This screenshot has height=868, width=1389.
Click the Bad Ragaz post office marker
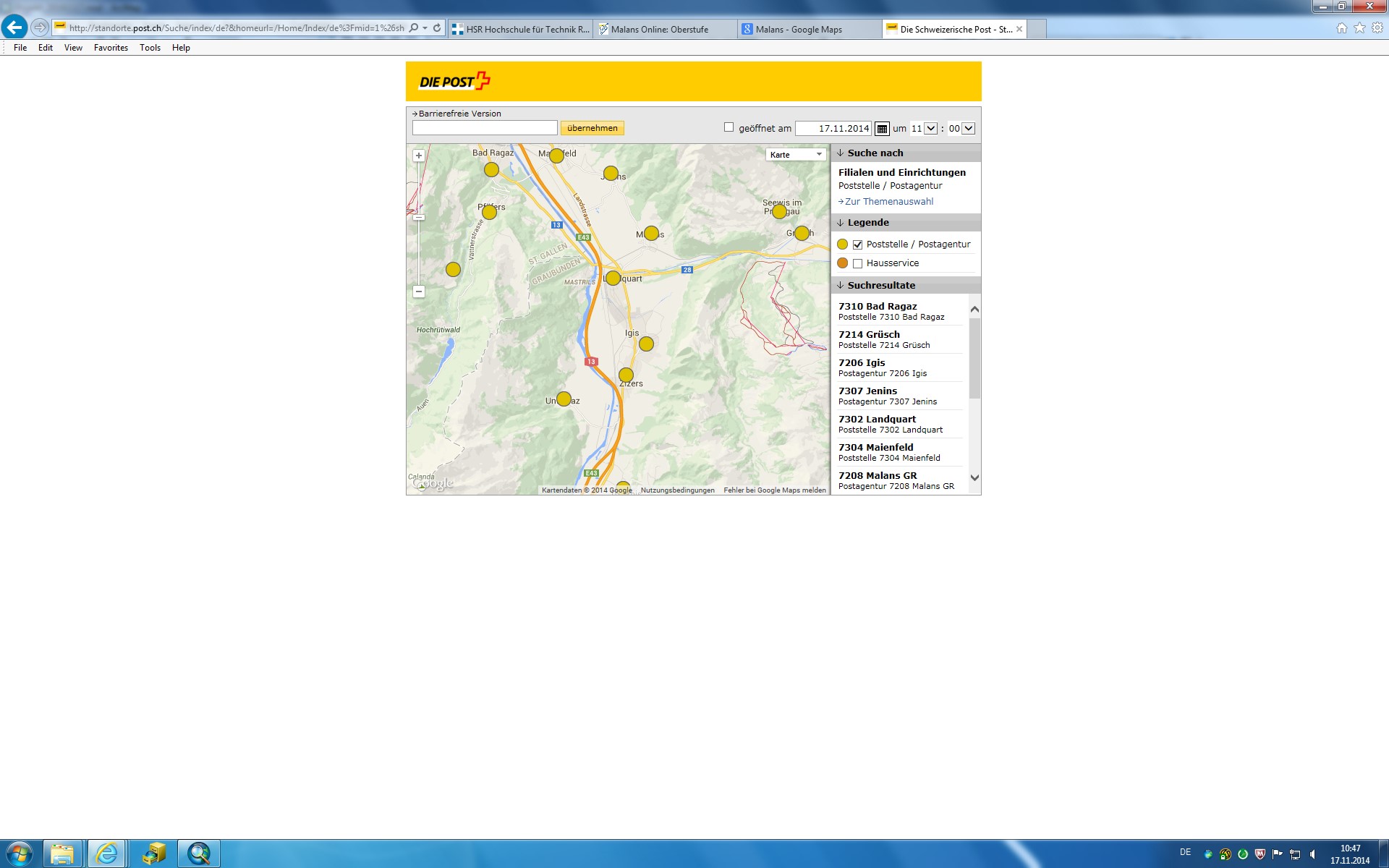pos(491,170)
